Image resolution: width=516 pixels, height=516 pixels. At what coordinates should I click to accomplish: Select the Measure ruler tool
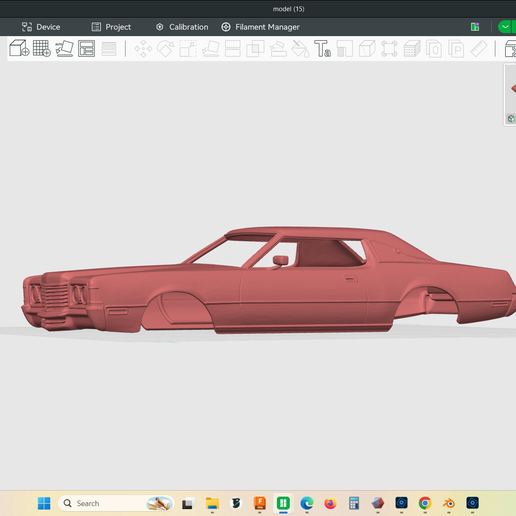pyautogui.click(x=479, y=49)
